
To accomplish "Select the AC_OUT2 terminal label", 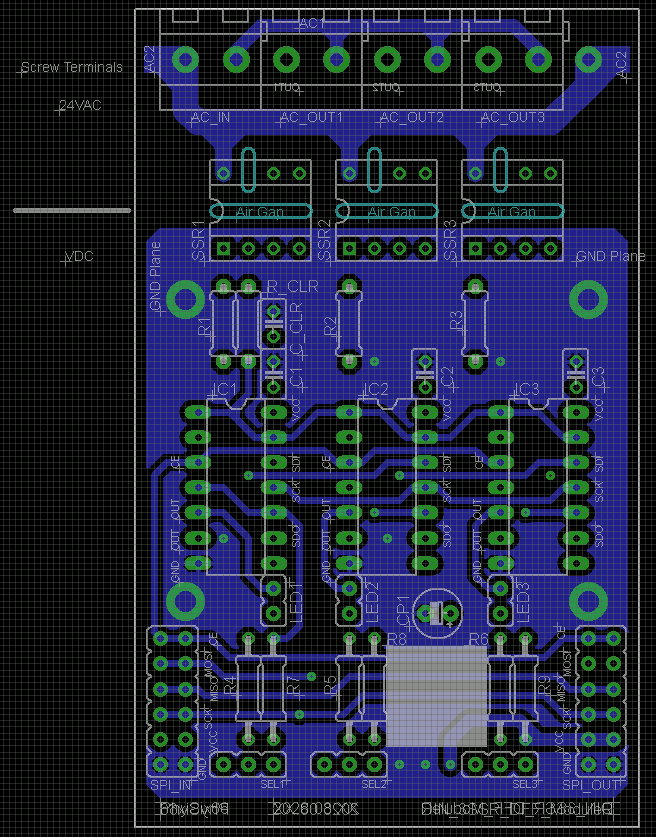I will [412, 117].
